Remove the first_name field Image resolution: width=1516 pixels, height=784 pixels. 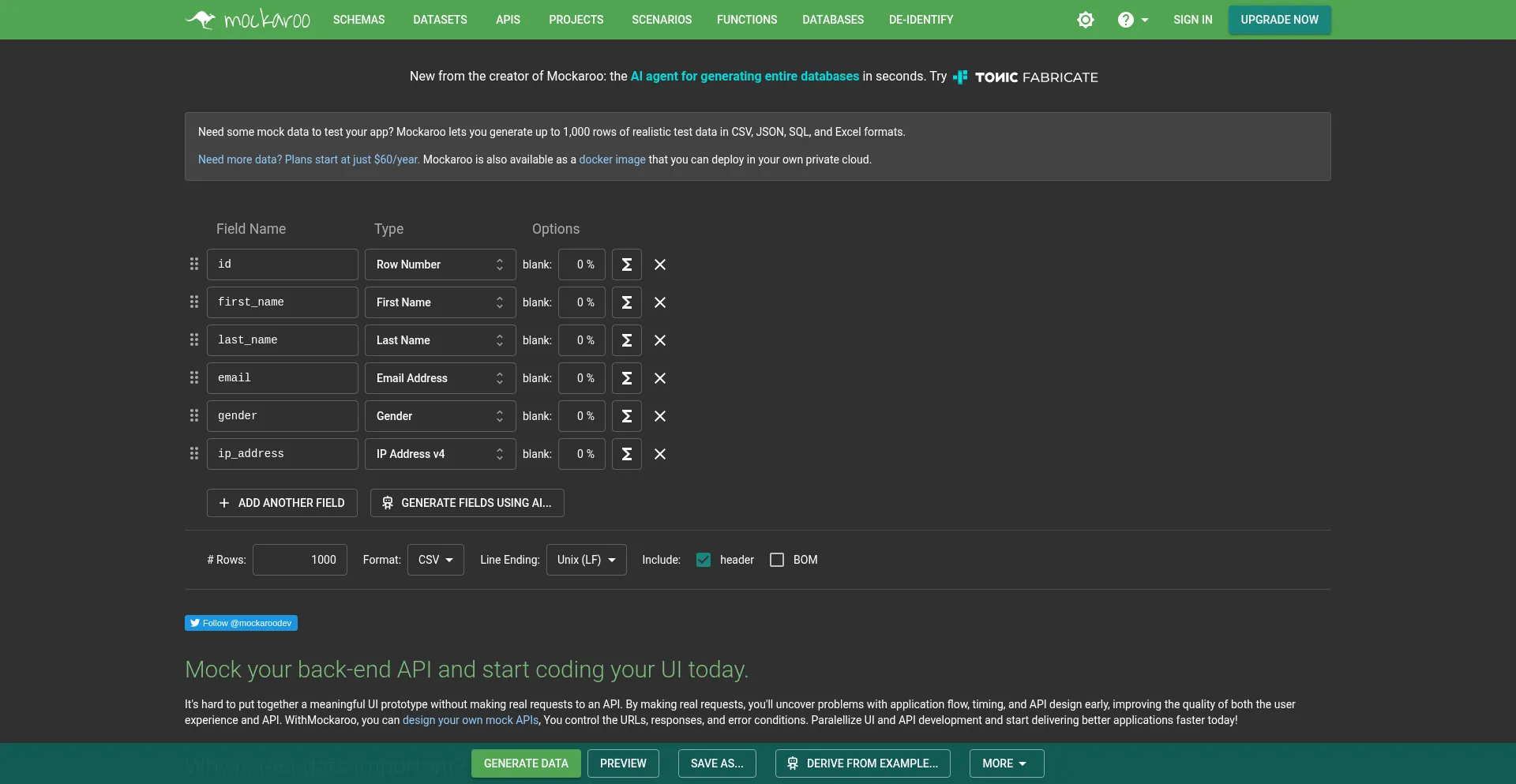click(660, 302)
